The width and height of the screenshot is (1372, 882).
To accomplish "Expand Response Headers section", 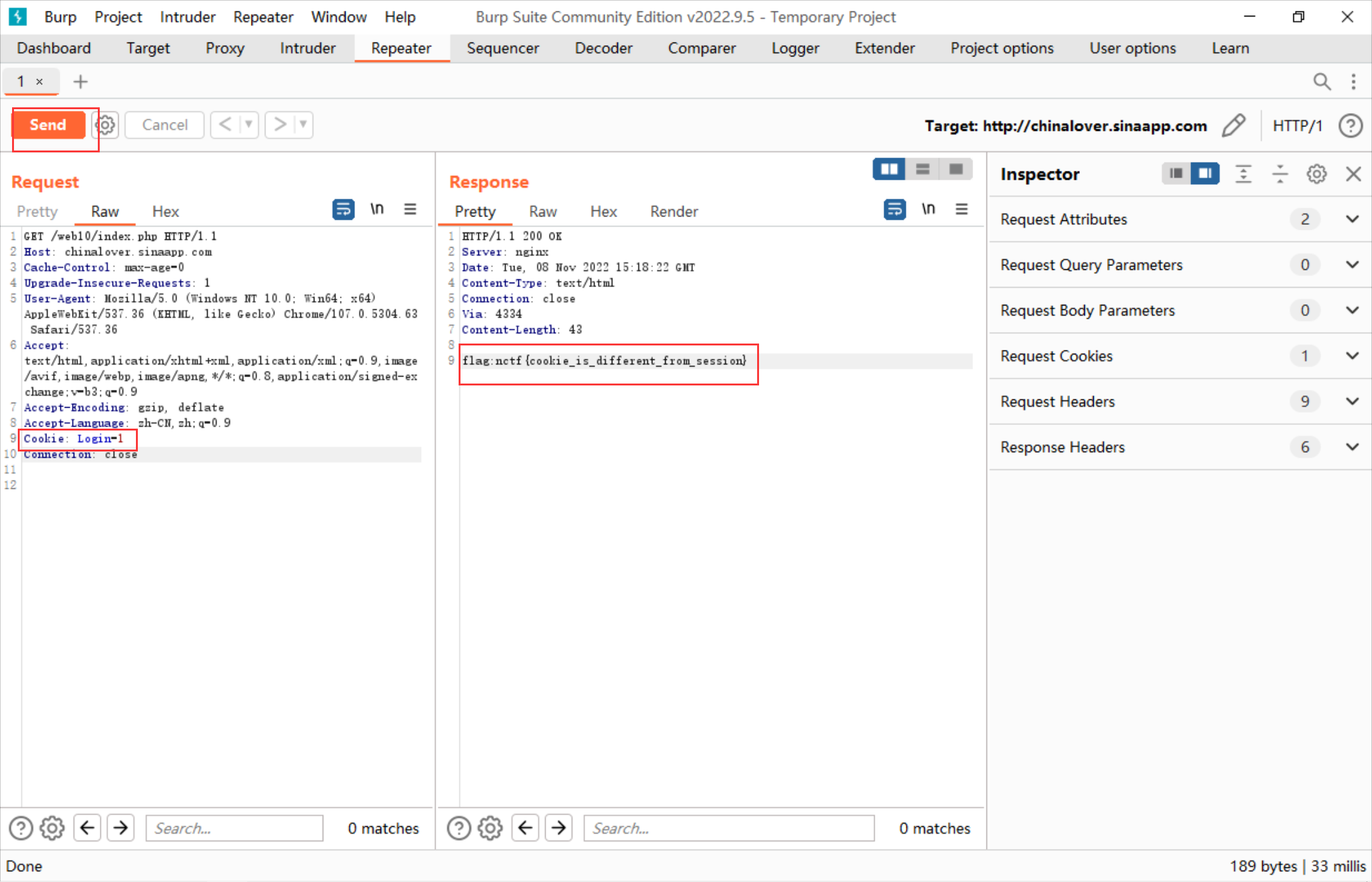I will tap(1352, 447).
